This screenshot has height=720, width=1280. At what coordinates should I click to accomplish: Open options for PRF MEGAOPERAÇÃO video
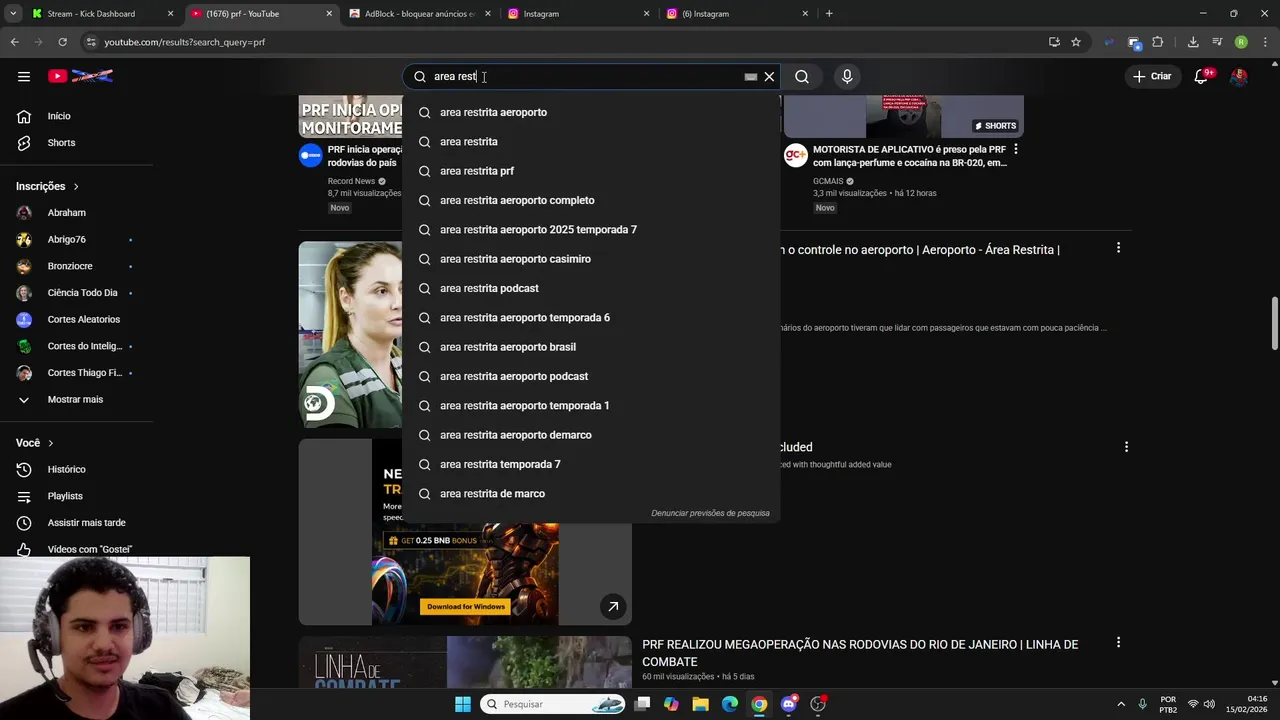[x=1118, y=643]
